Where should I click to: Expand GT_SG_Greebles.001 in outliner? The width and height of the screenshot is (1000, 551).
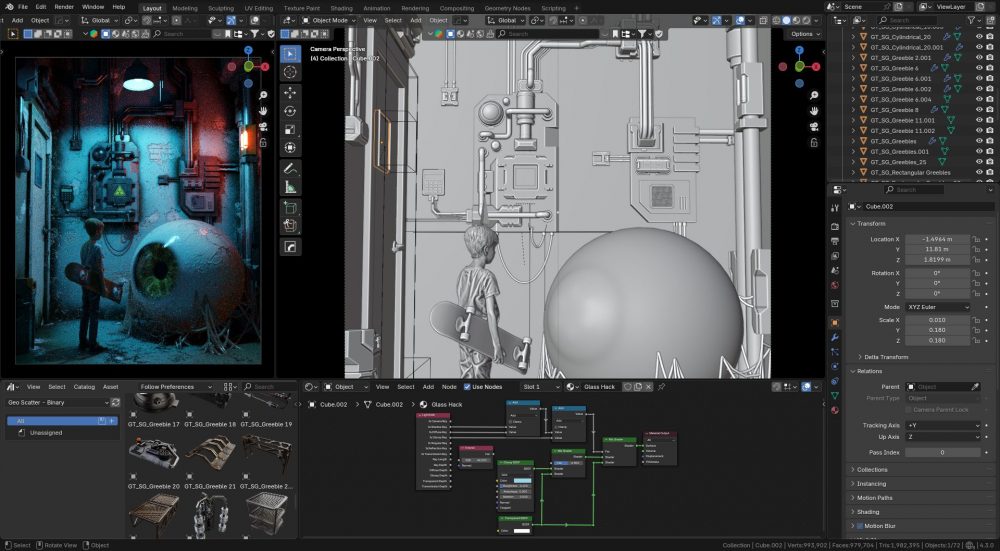853,152
